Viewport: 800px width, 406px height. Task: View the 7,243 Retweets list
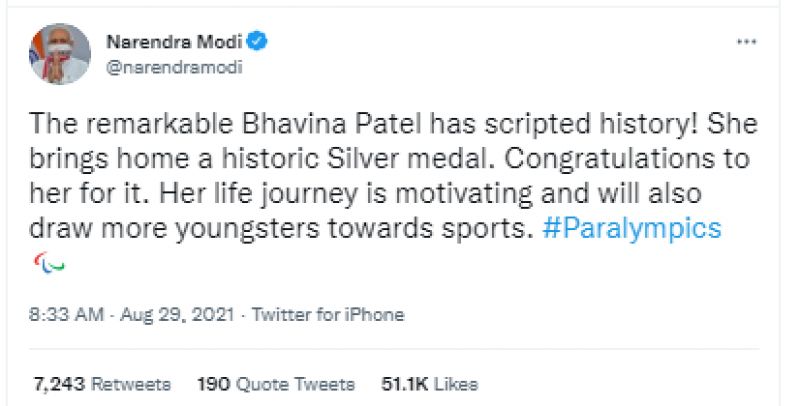[101, 384]
